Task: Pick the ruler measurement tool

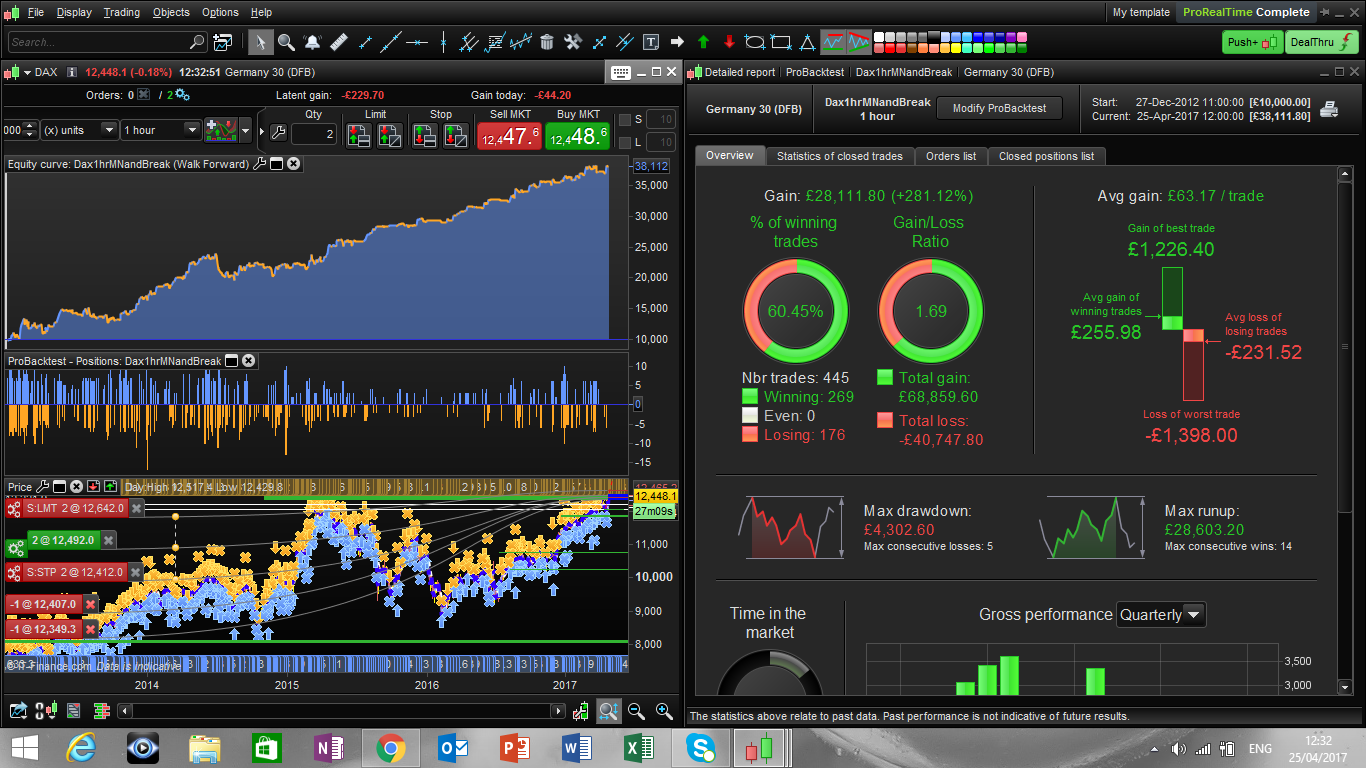Action: click(x=338, y=42)
